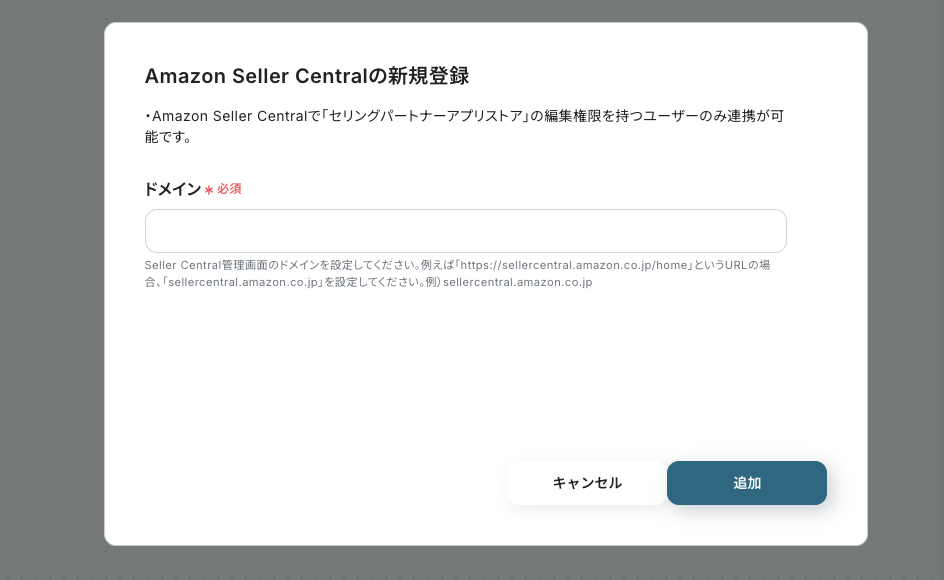Click the dimmed backdrop left of the dialog
This screenshot has width=944, height=580.
pos(52,290)
